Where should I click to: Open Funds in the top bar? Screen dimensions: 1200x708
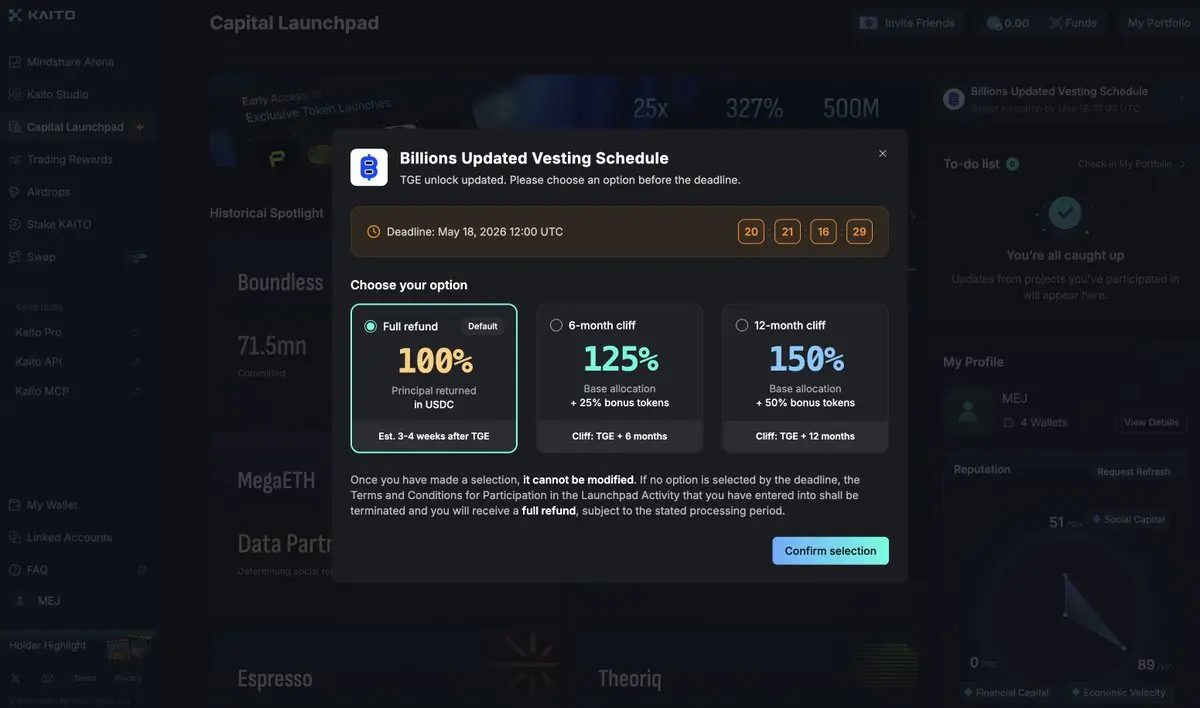1073,23
